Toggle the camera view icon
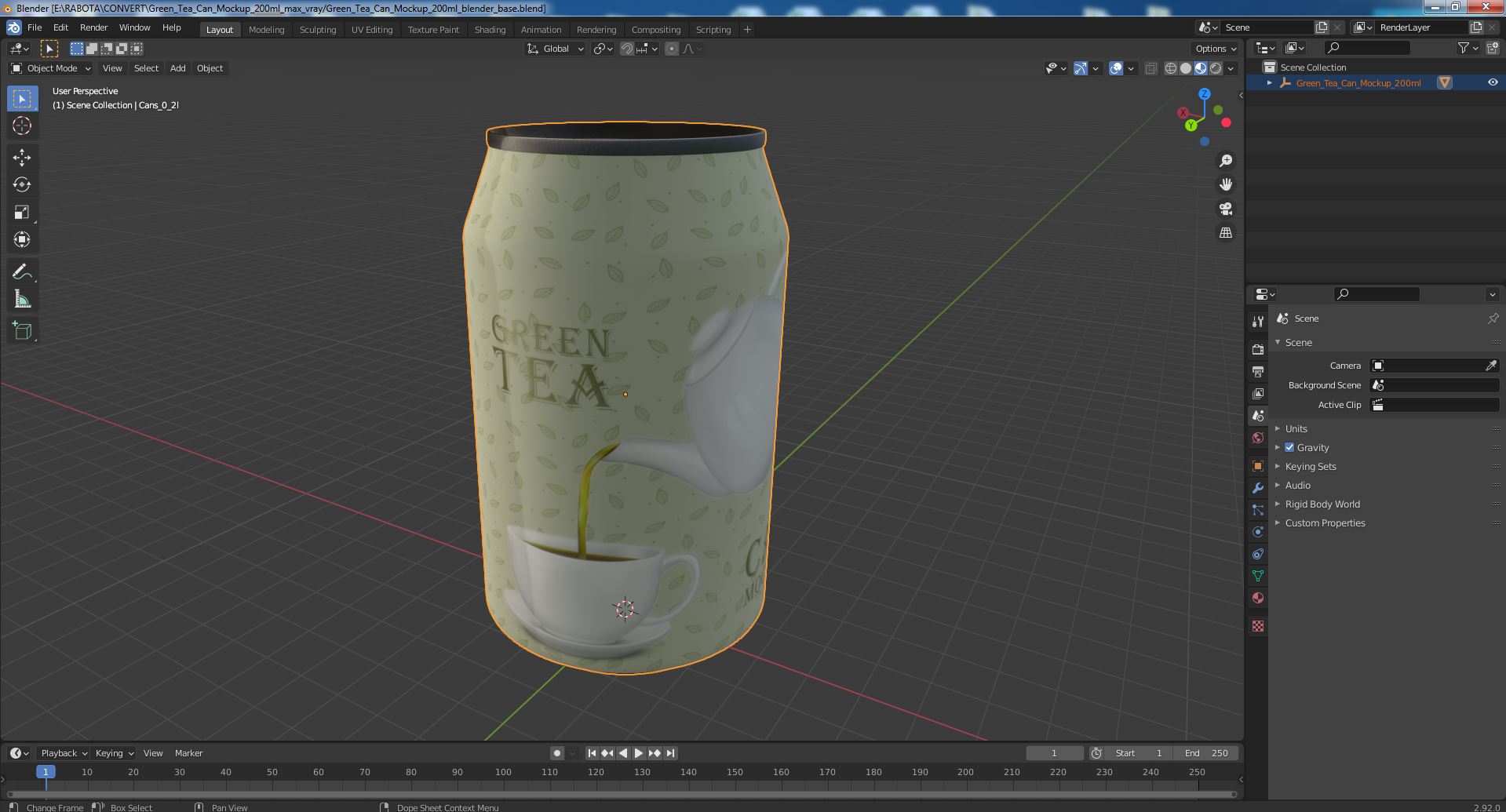Viewport: 1506px width, 812px height. tap(1225, 209)
